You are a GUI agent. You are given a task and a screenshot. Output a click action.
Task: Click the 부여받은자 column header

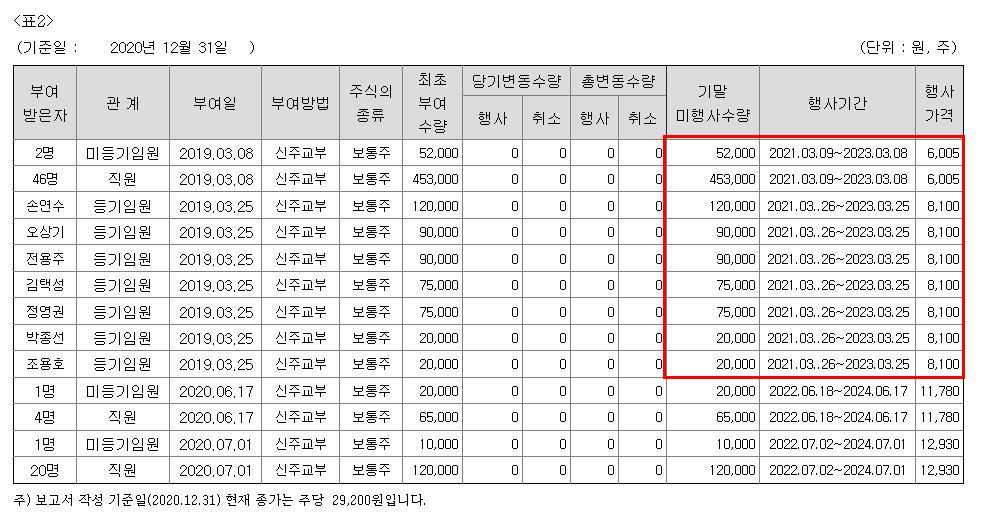tap(45, 103)
